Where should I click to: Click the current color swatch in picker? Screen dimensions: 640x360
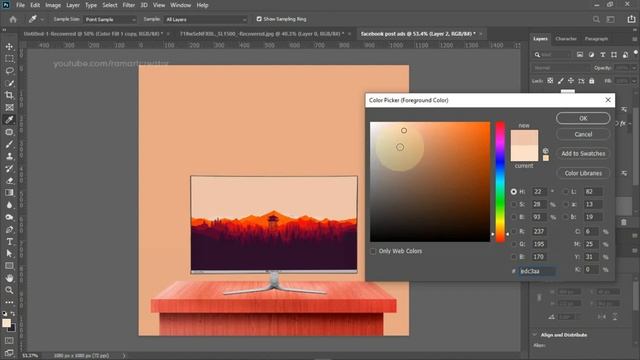(524, 153)
